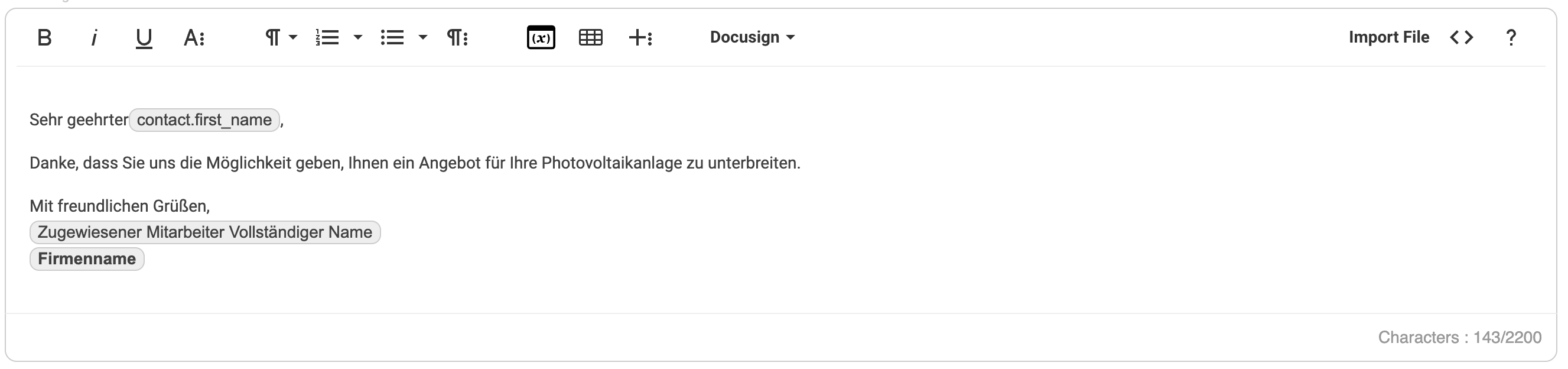Open the Docusign dropdown menu
1568x369 pixels.
click(752, 37)
